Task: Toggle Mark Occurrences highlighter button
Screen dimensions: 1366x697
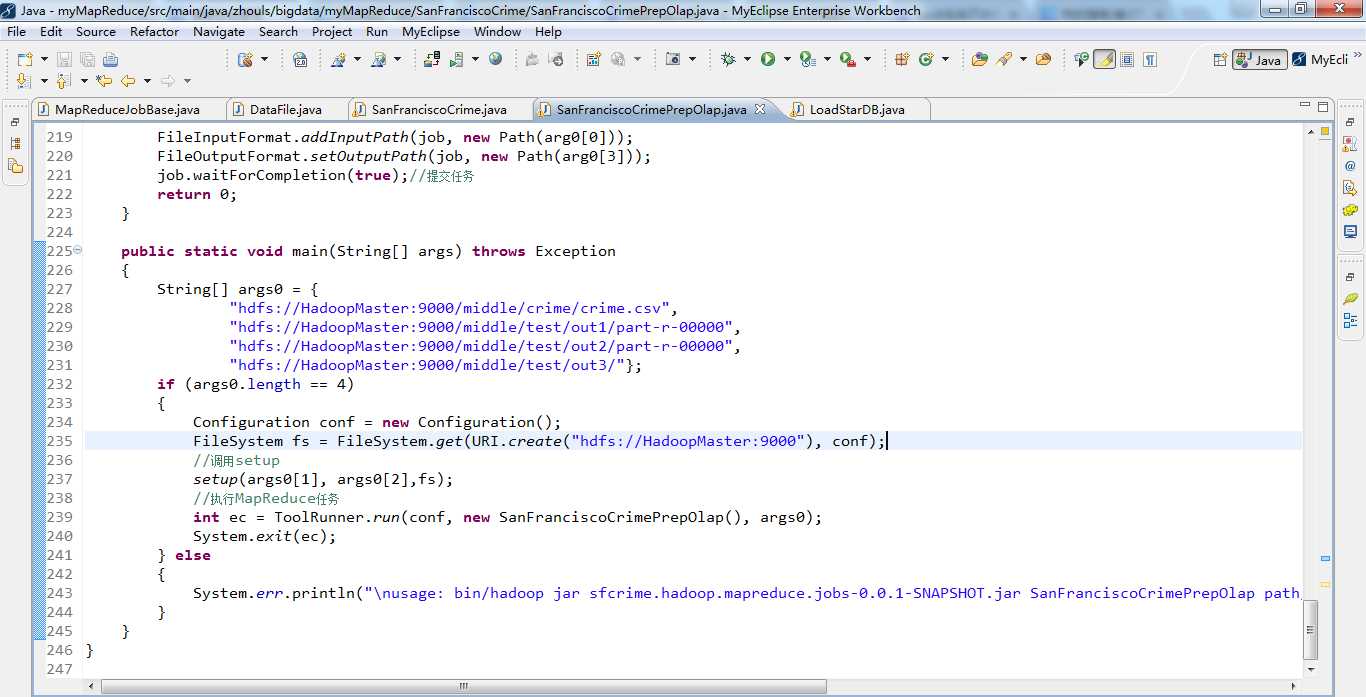Action: pyautogui.click(x=1104, y=59)
